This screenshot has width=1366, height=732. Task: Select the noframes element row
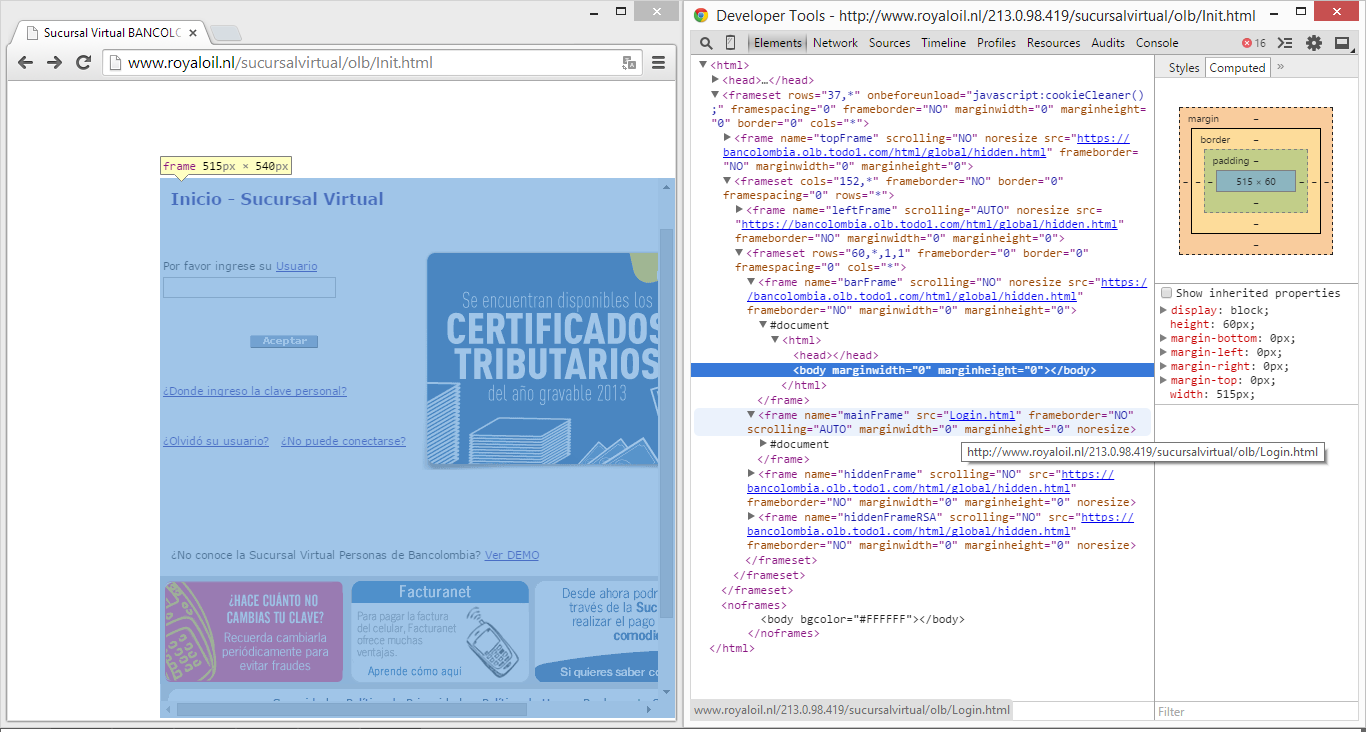[755, 605]
